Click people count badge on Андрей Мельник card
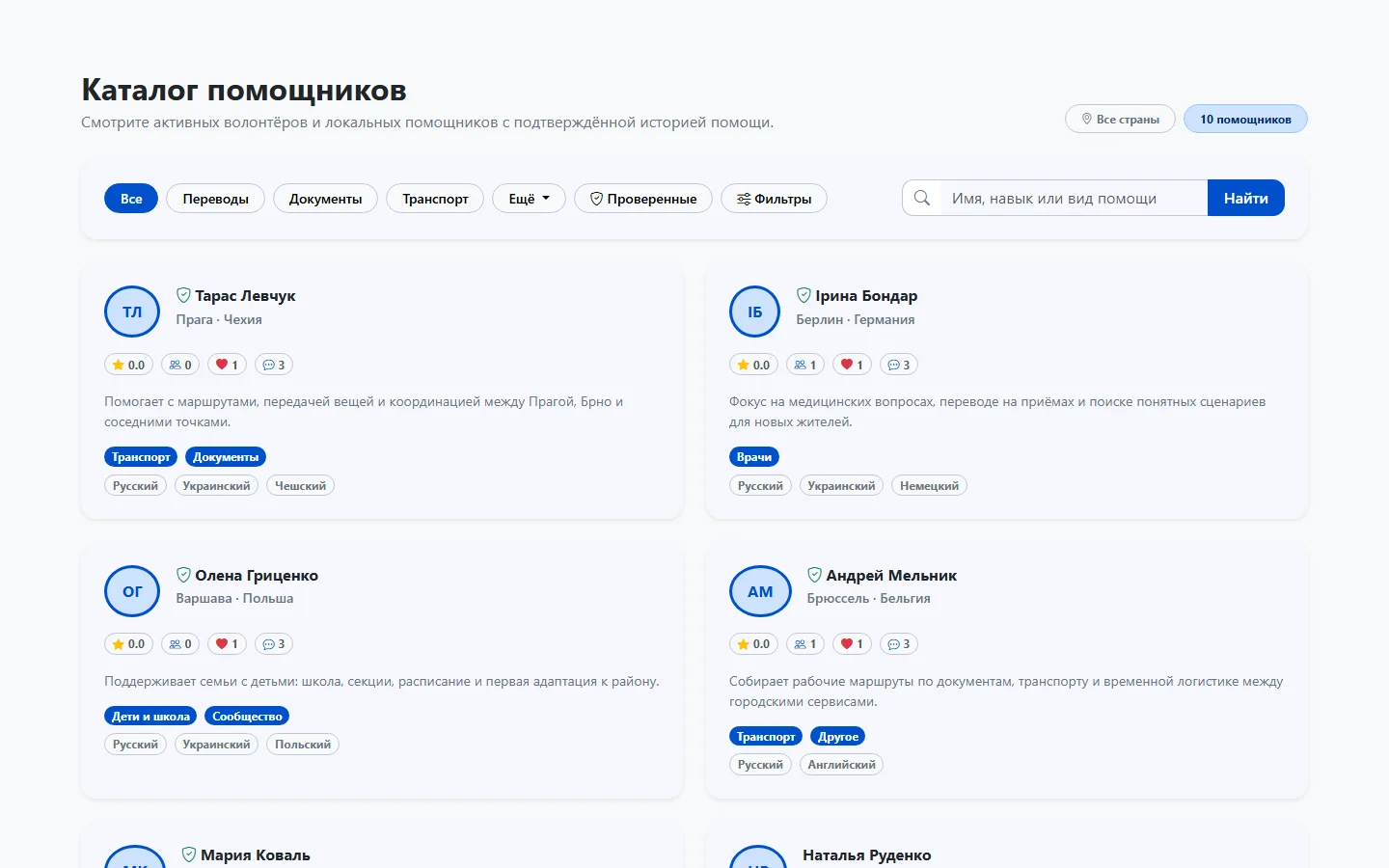Screen dimensions: 1389x868 805,643
